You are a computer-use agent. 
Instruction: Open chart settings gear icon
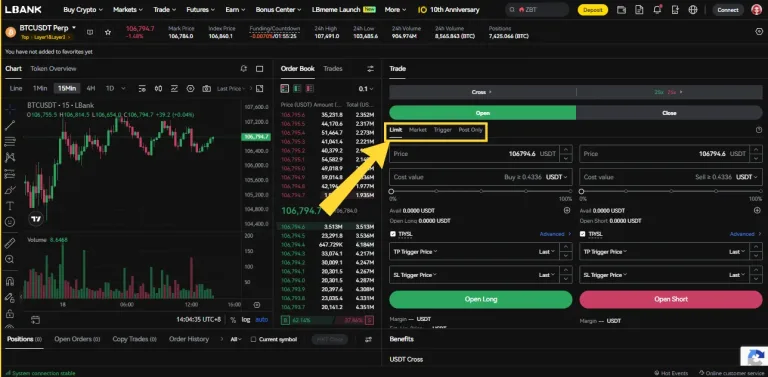[x=191, y=89]
